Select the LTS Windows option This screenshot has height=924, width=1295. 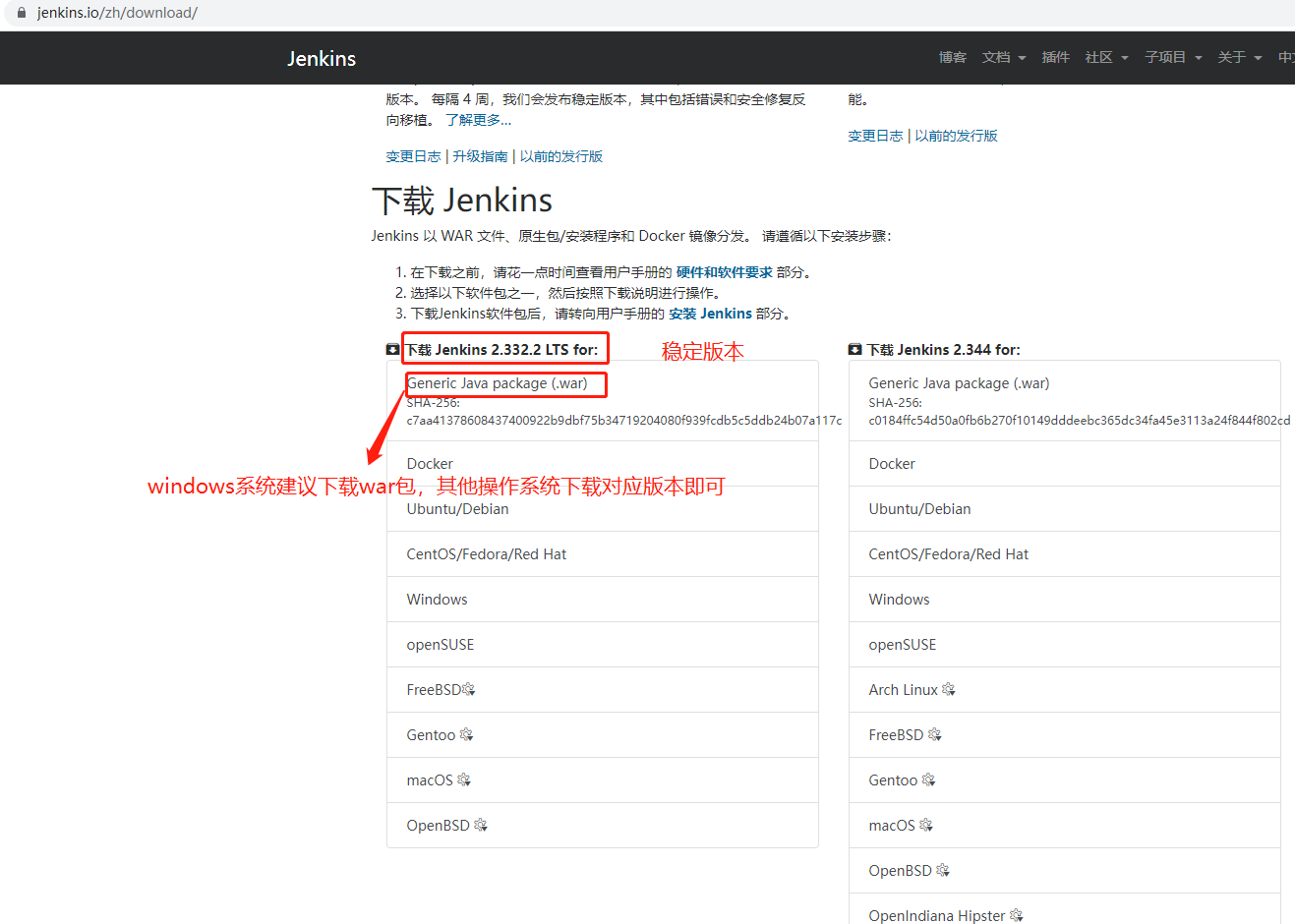603,600
